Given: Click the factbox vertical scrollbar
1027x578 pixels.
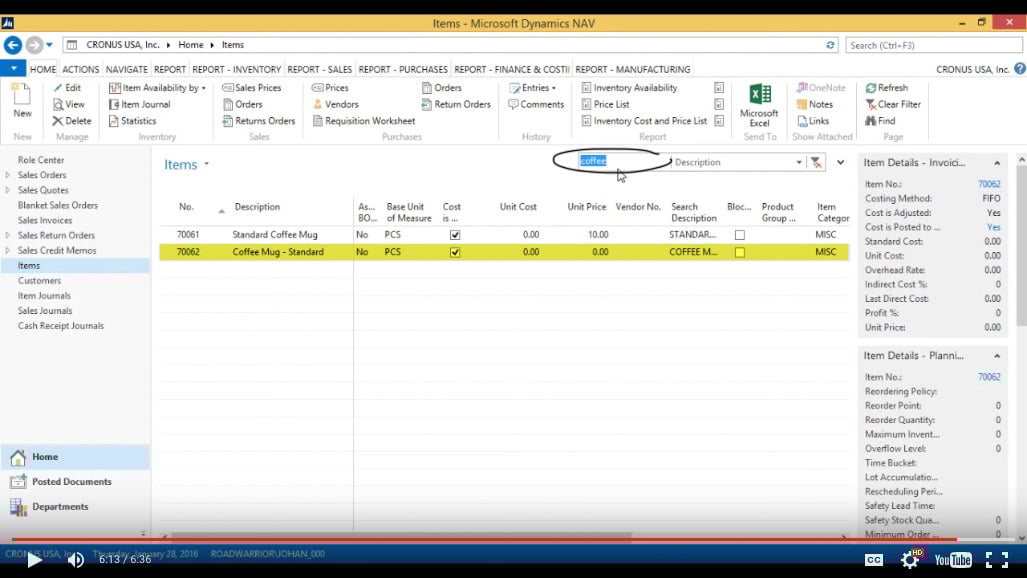Looking at the screenshot, I should click(1021, 246).
